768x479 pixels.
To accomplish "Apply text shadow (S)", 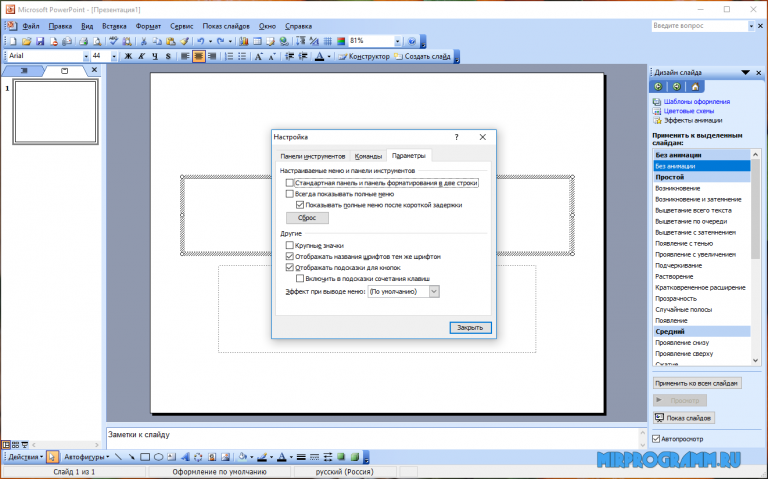I will tap(168, 56).
